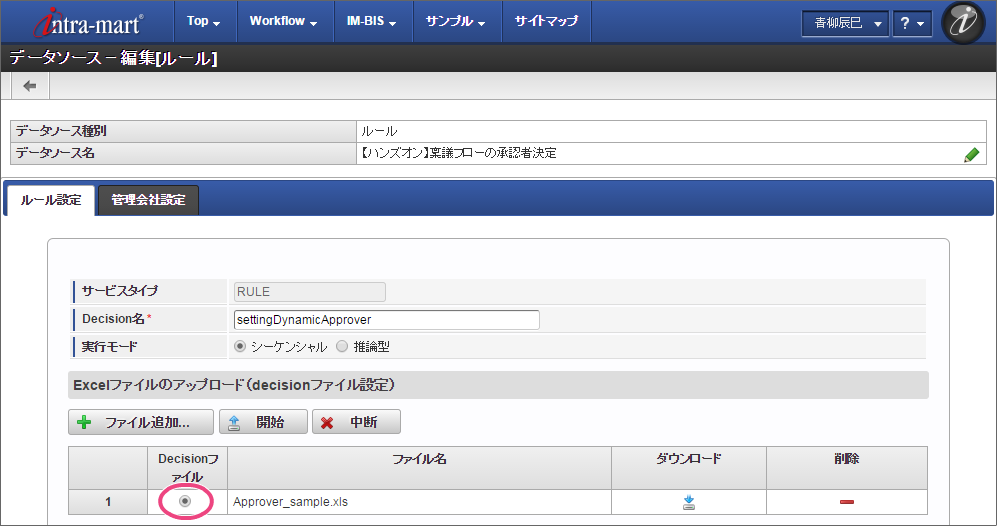Open the サンプル dropdown menu
The height and width of the screenshot is (526, 997).
(x=455, y=21)
